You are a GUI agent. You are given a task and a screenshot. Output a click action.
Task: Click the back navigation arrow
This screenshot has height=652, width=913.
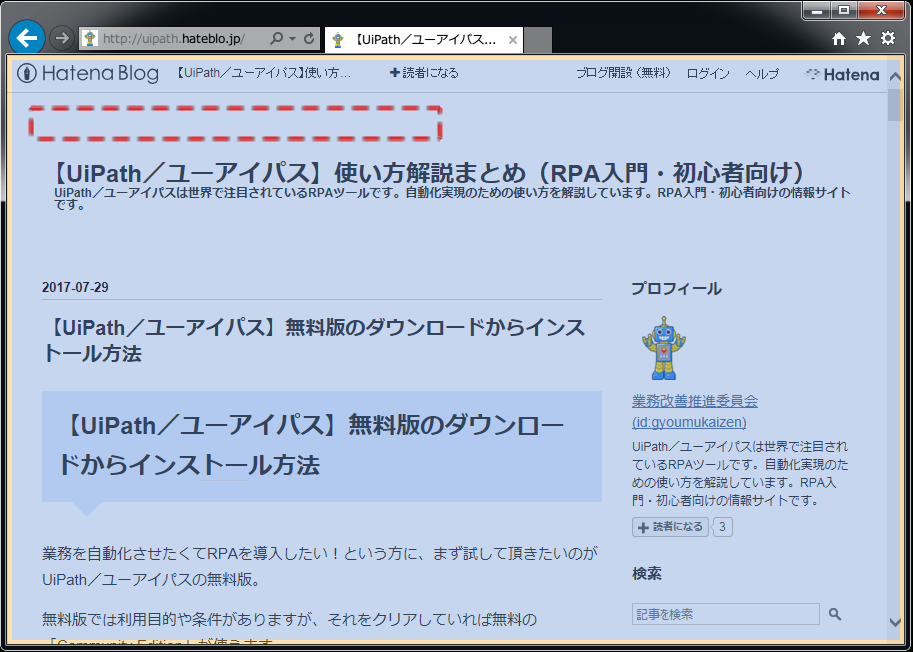[27, 36]
